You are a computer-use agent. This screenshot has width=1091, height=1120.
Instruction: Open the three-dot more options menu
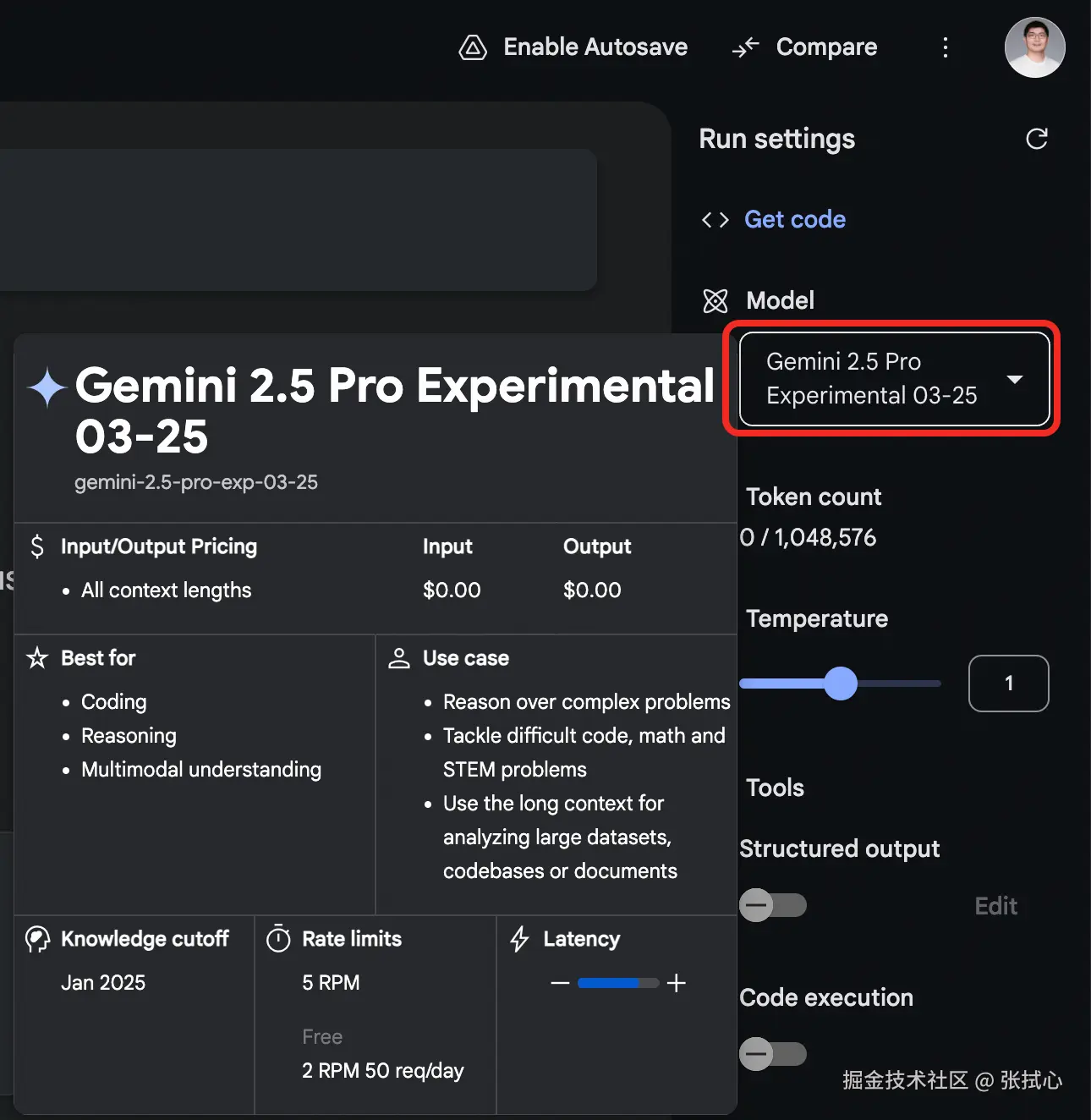coord(946,47)
